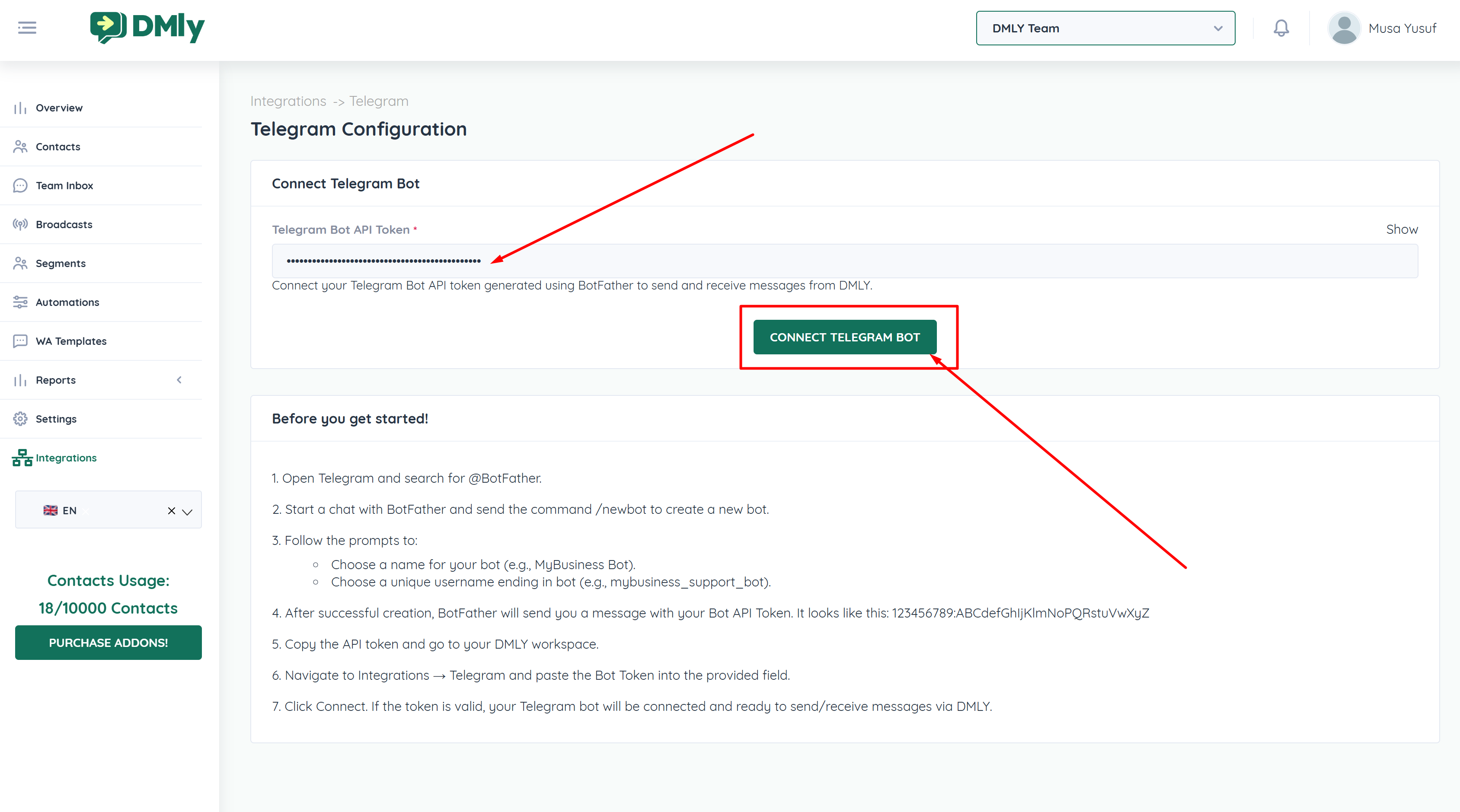This screenshot has width=1460, height=812.
Task: Click the Integrations network icon
Action: 22,458
